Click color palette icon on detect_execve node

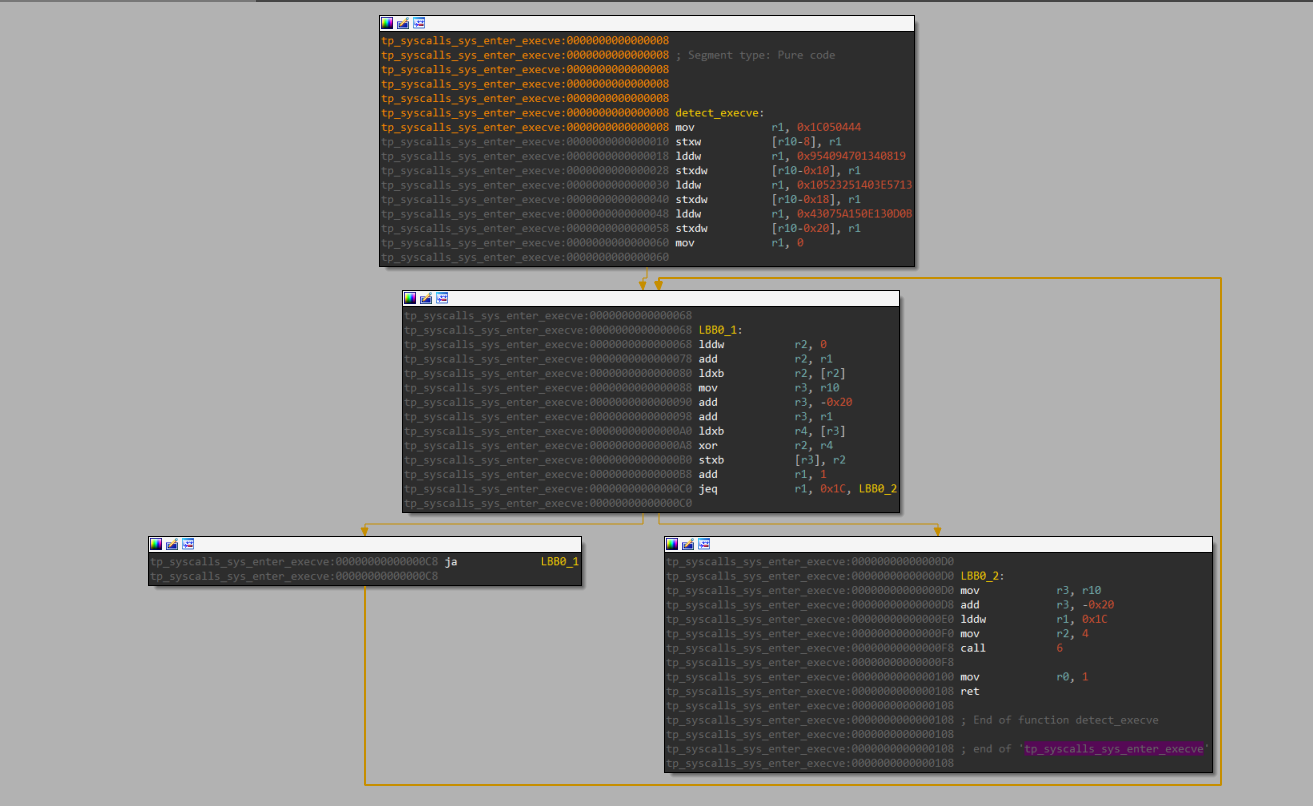387,23
